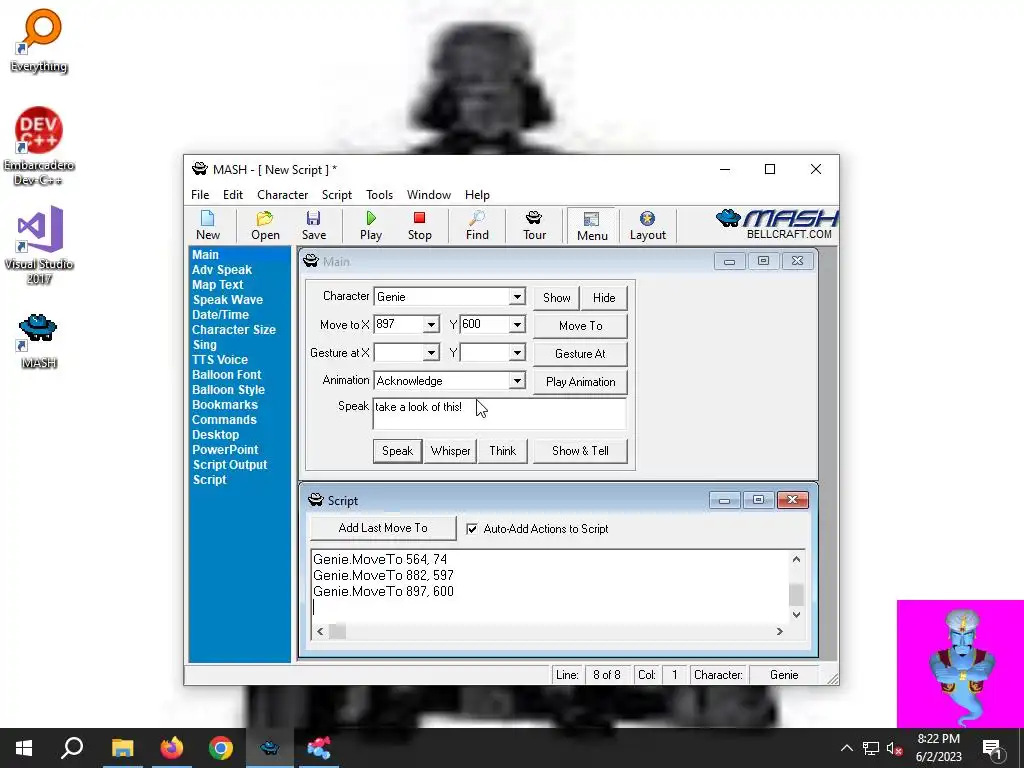Open the Help menu
Screen dimensions: 1024x768
(477, 195)
